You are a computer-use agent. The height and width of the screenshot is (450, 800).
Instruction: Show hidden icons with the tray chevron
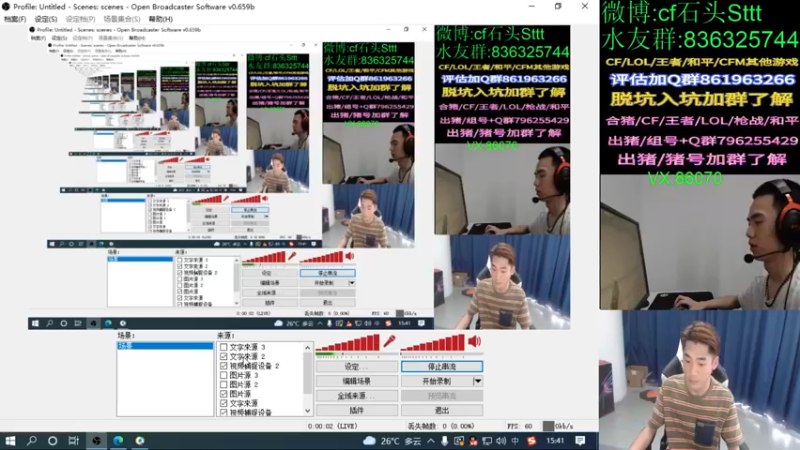[431, 441]
